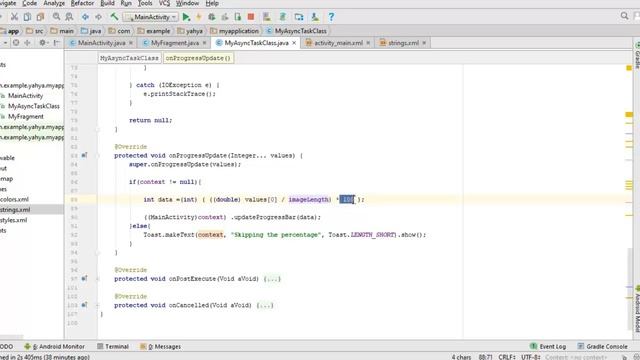Open the Run menu
640x360 pixels.
(126, 3)
